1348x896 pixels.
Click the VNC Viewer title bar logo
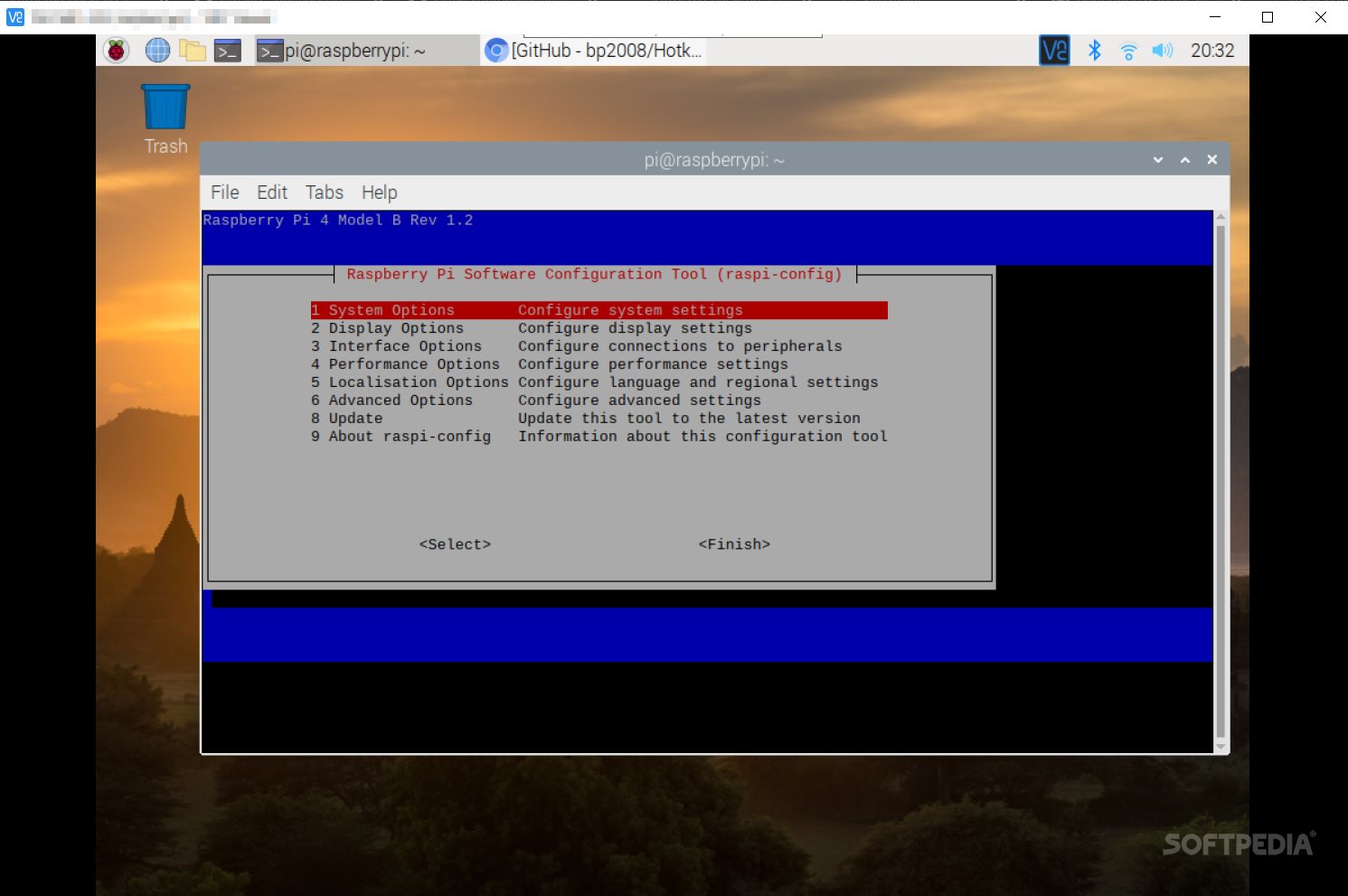(15, 17)
